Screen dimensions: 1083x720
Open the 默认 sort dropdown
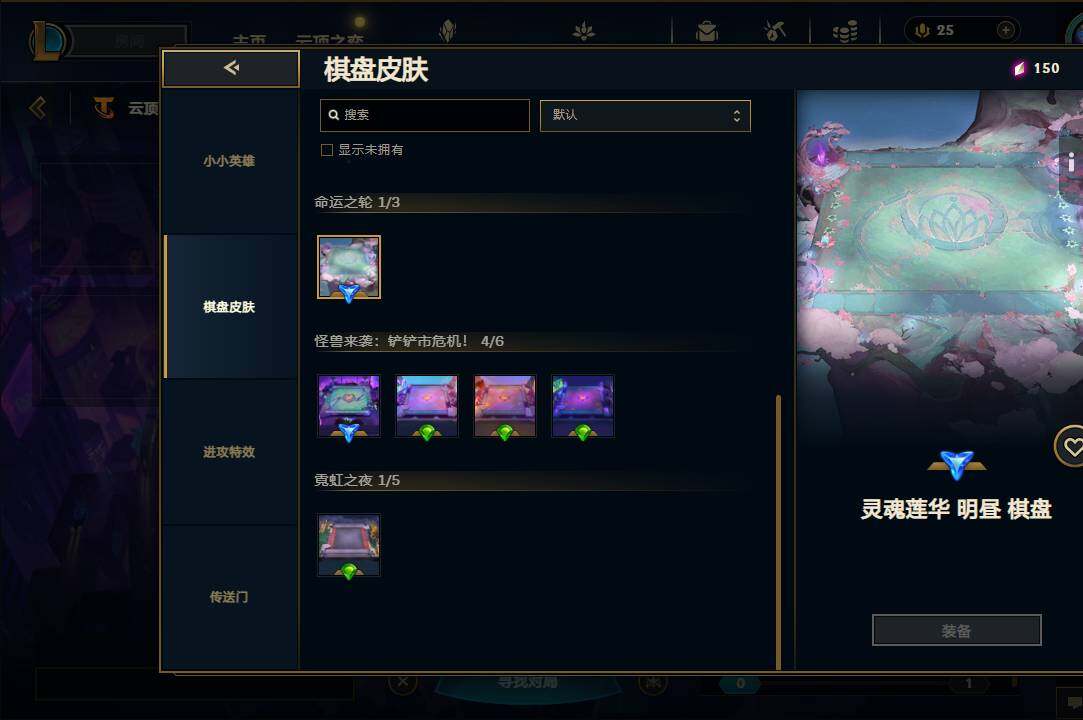point(645,115)
